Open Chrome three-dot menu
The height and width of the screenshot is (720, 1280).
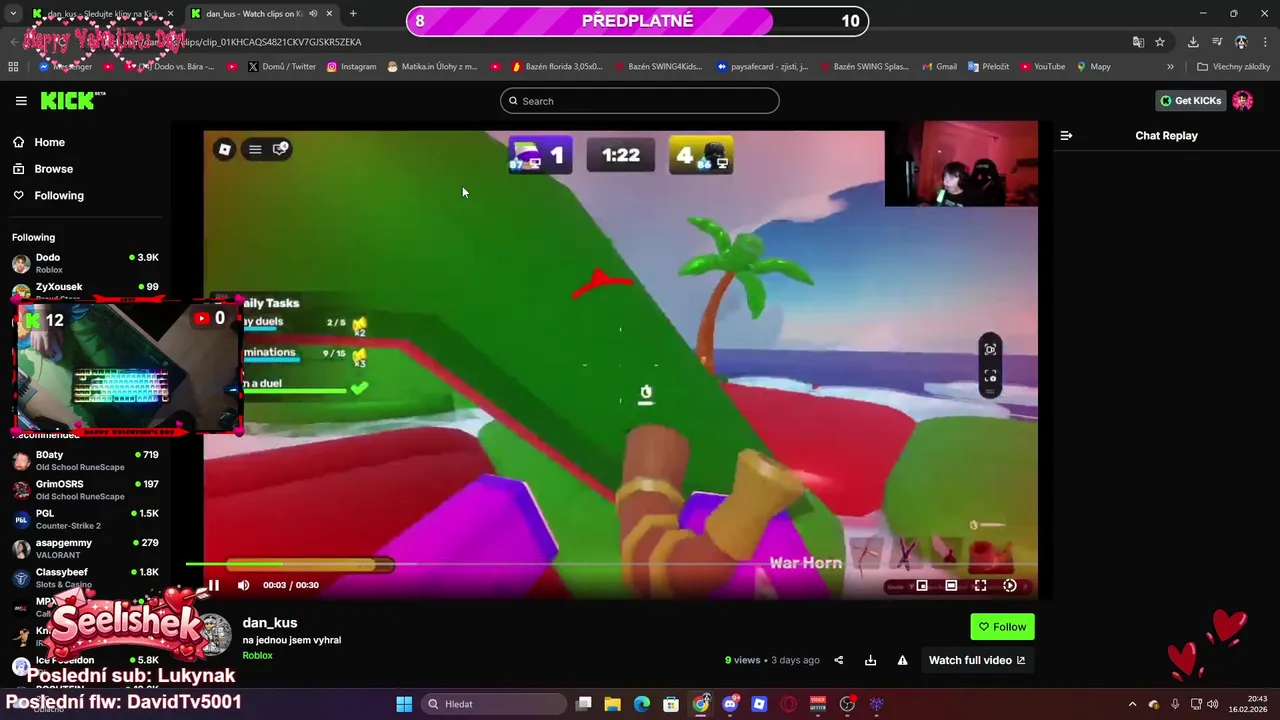1266,42
